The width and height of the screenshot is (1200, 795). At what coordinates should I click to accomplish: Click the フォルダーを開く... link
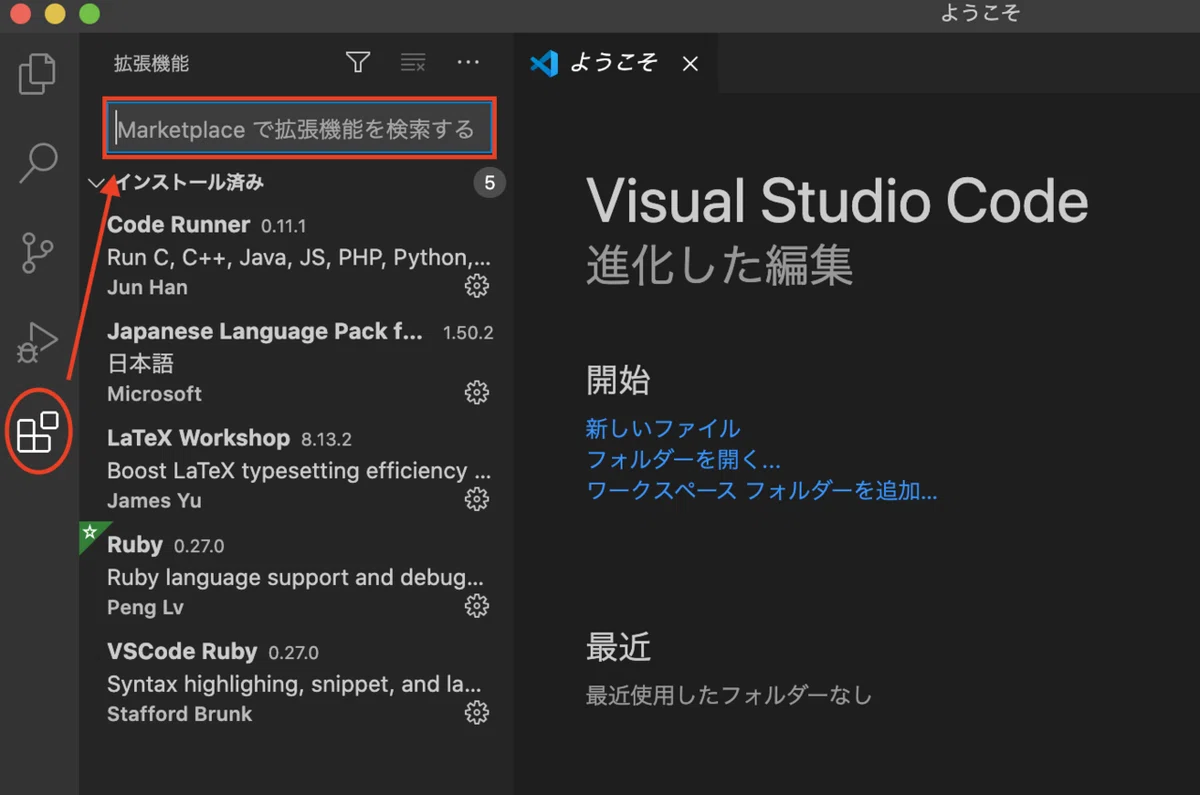[683, 460]
